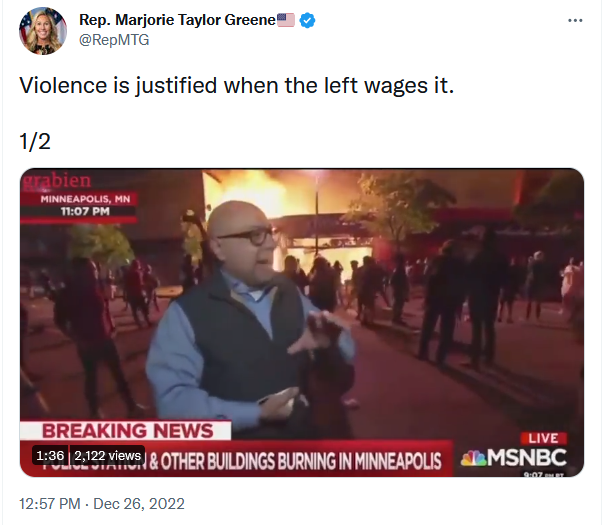Click the grabien watermark in video corner
Screen dimensions: 602x525
(57, 180)
